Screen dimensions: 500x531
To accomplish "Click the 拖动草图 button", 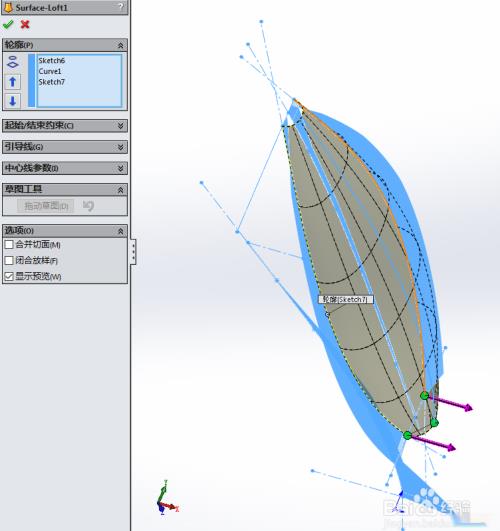I will tap(46, 206).
